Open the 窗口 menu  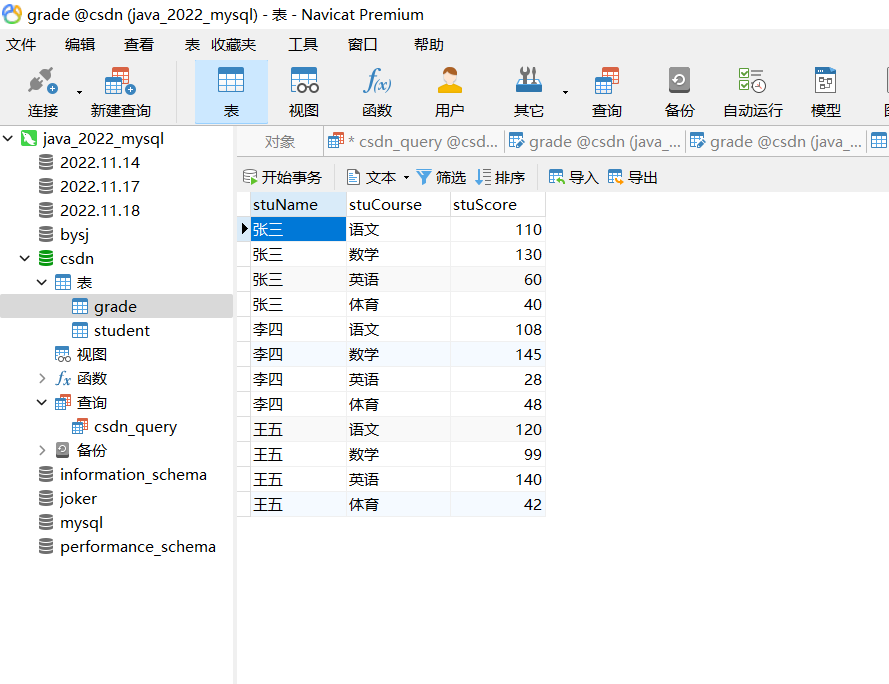362,44
